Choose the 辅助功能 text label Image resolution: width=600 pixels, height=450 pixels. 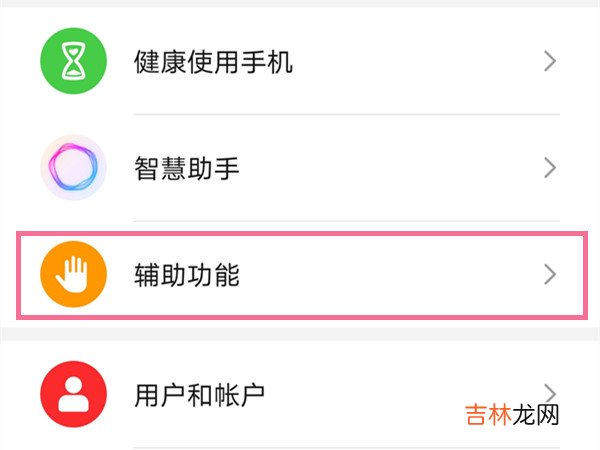tap(186, 275)
